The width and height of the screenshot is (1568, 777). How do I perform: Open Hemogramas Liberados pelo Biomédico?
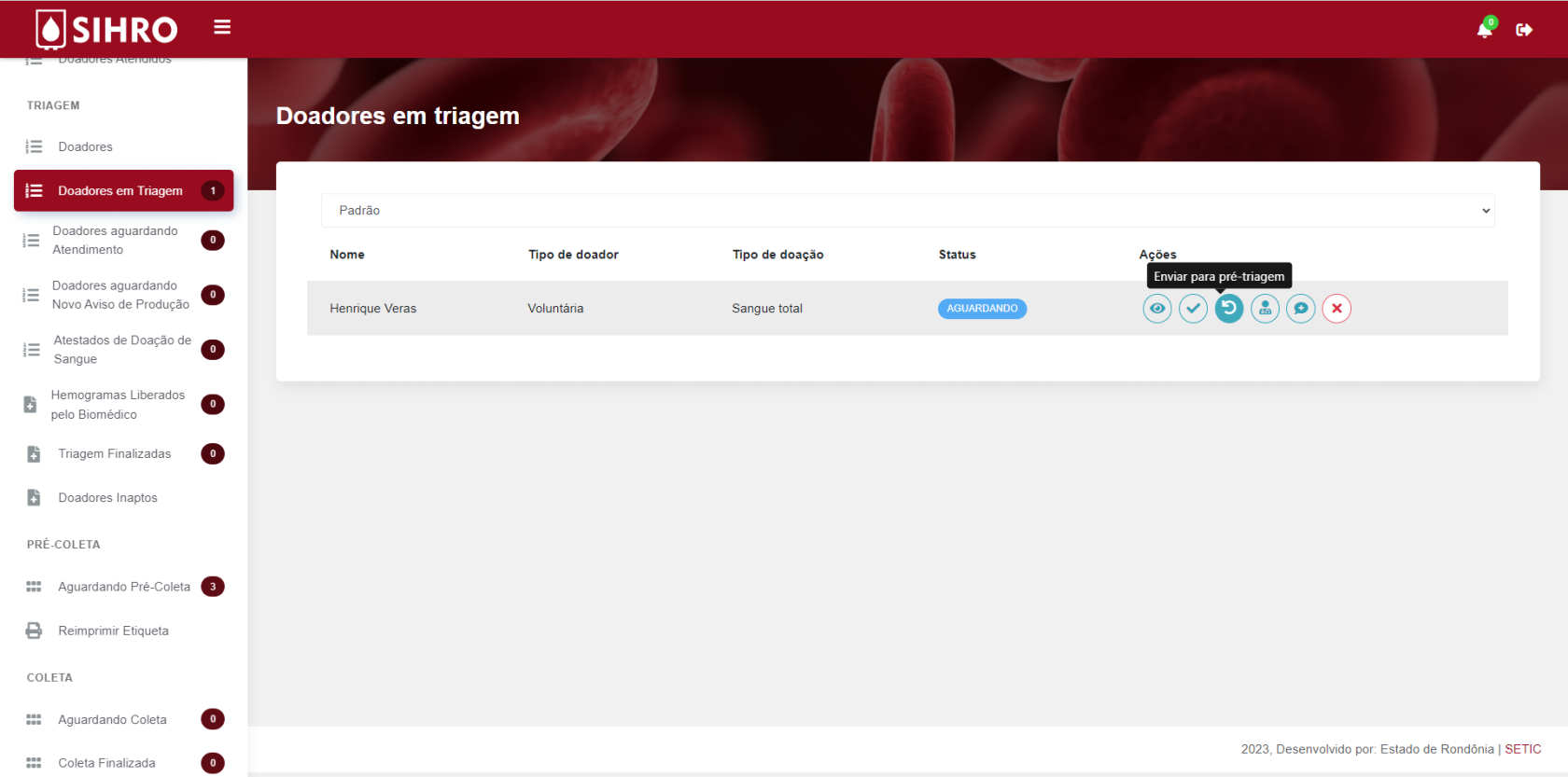click(x=123, y=405)
